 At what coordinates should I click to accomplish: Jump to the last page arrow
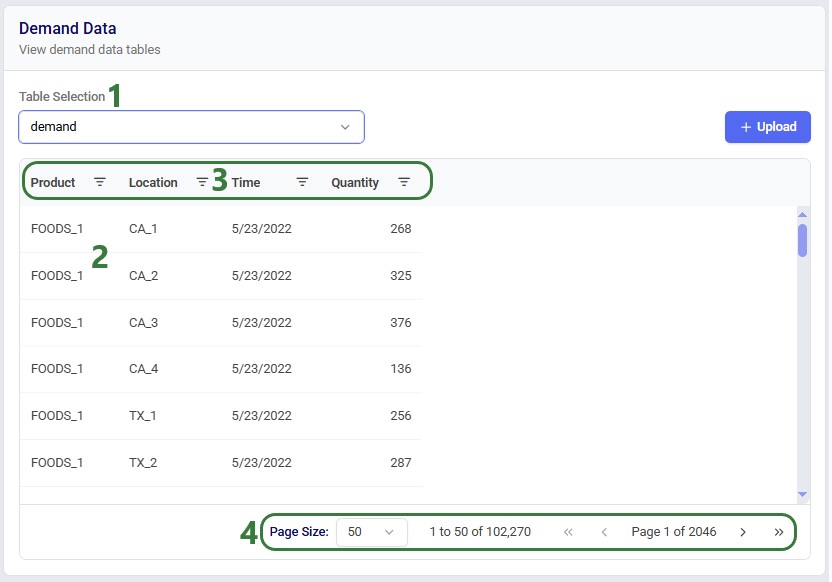778,532
